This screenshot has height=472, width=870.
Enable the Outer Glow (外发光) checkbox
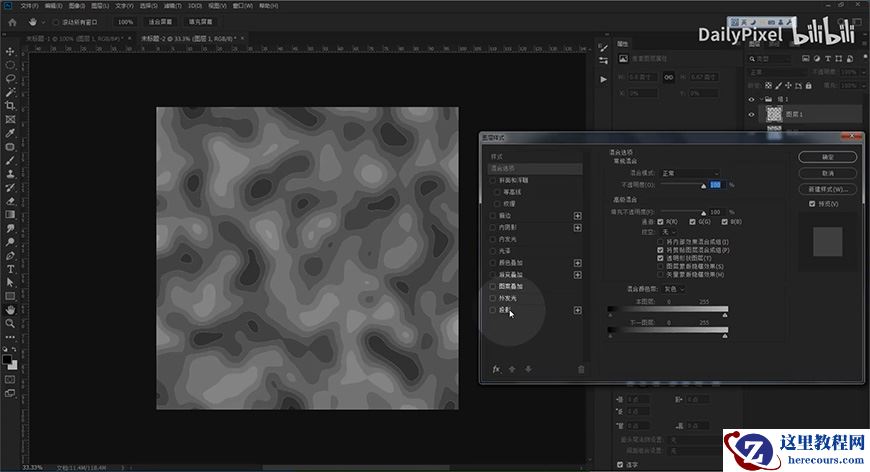click(493, 298)
